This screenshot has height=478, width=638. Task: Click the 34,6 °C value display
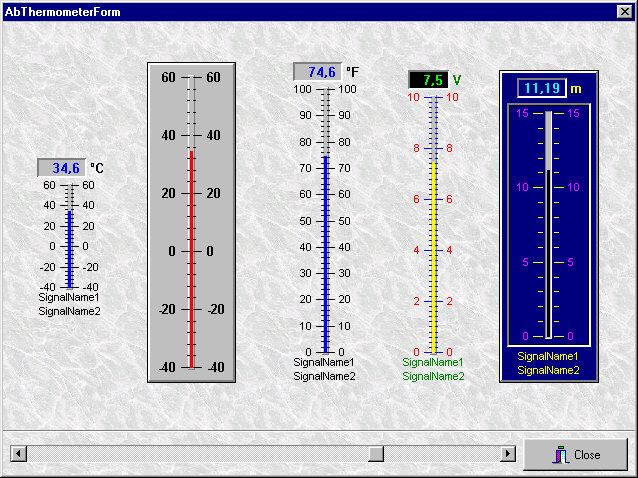tap(61, 168)
